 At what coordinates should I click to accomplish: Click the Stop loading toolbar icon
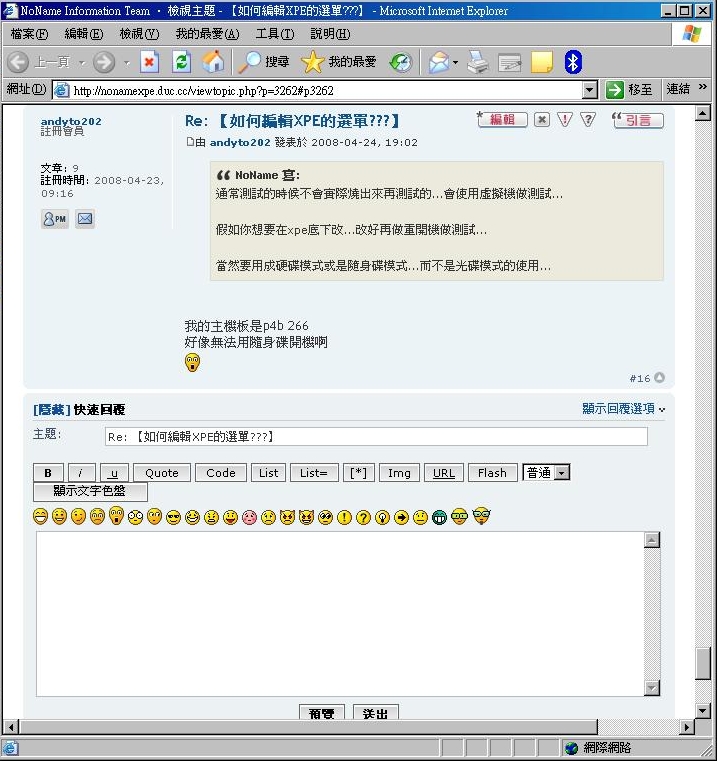pyautogui.click(x=149, y=62)
